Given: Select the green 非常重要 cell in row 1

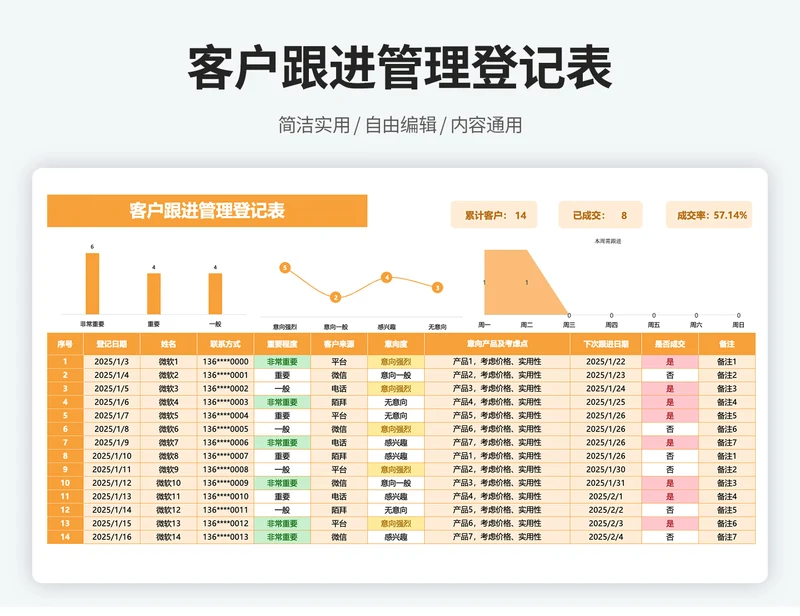Looking at the screenshot, I should (x=282, y=361).
